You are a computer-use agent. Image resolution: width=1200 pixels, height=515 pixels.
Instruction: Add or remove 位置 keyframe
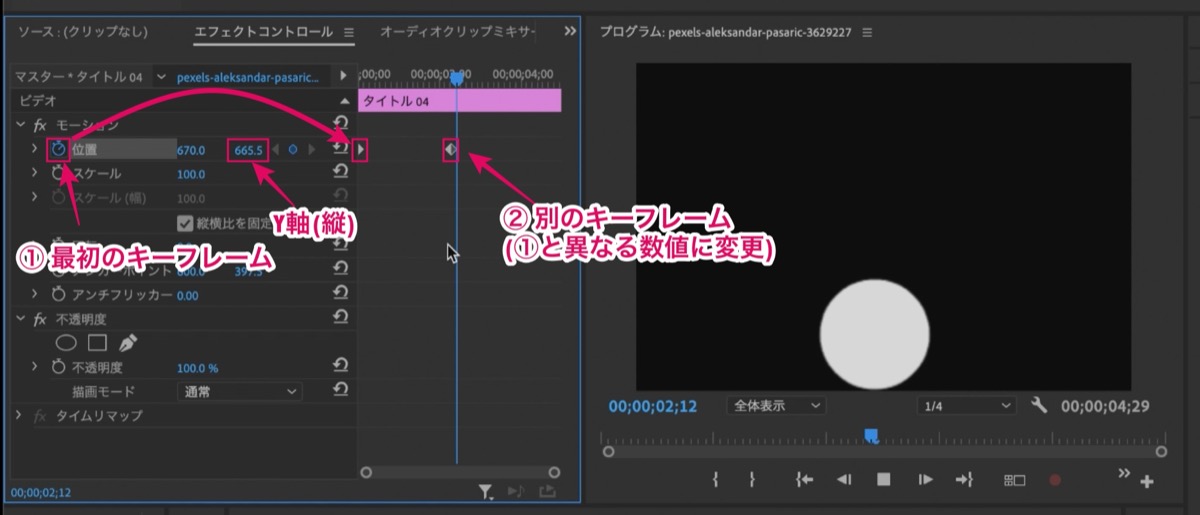[293, 150]
